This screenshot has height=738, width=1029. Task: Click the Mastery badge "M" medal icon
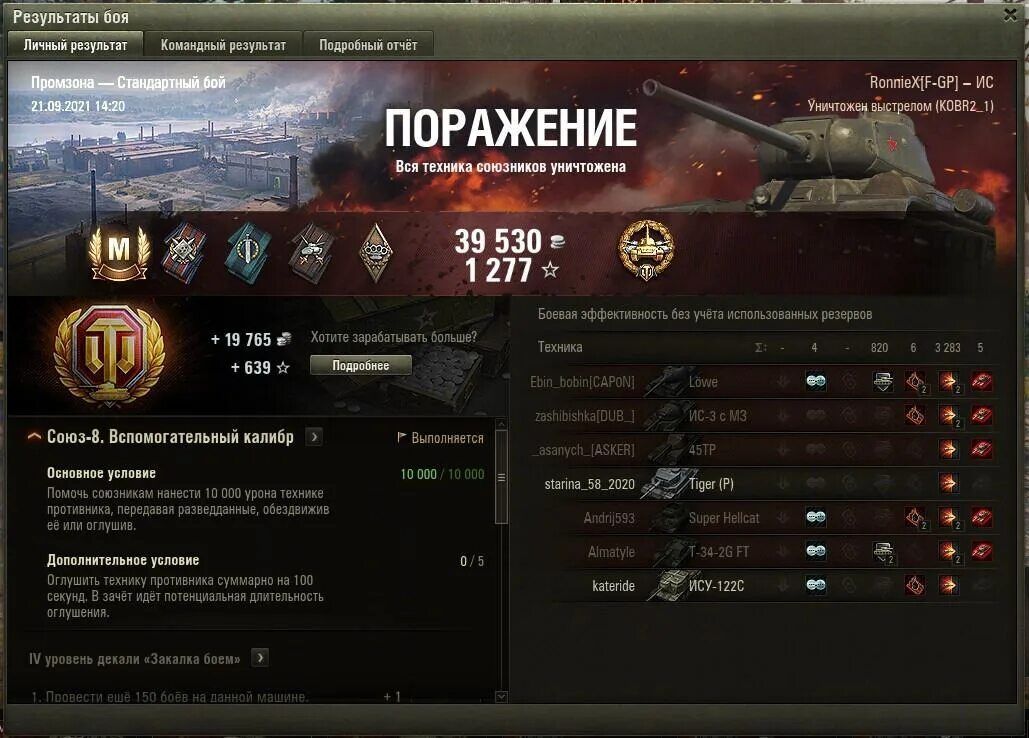tap(119, 252)
